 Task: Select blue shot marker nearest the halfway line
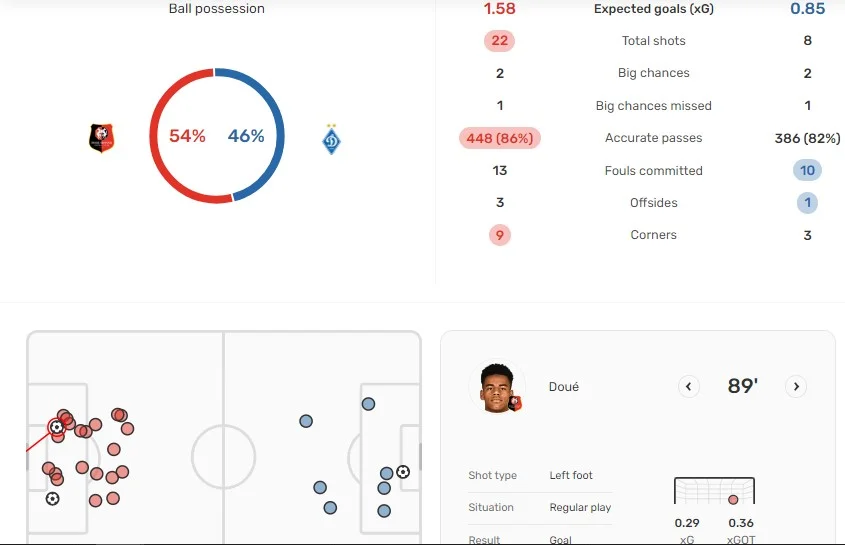pos(306,421)
